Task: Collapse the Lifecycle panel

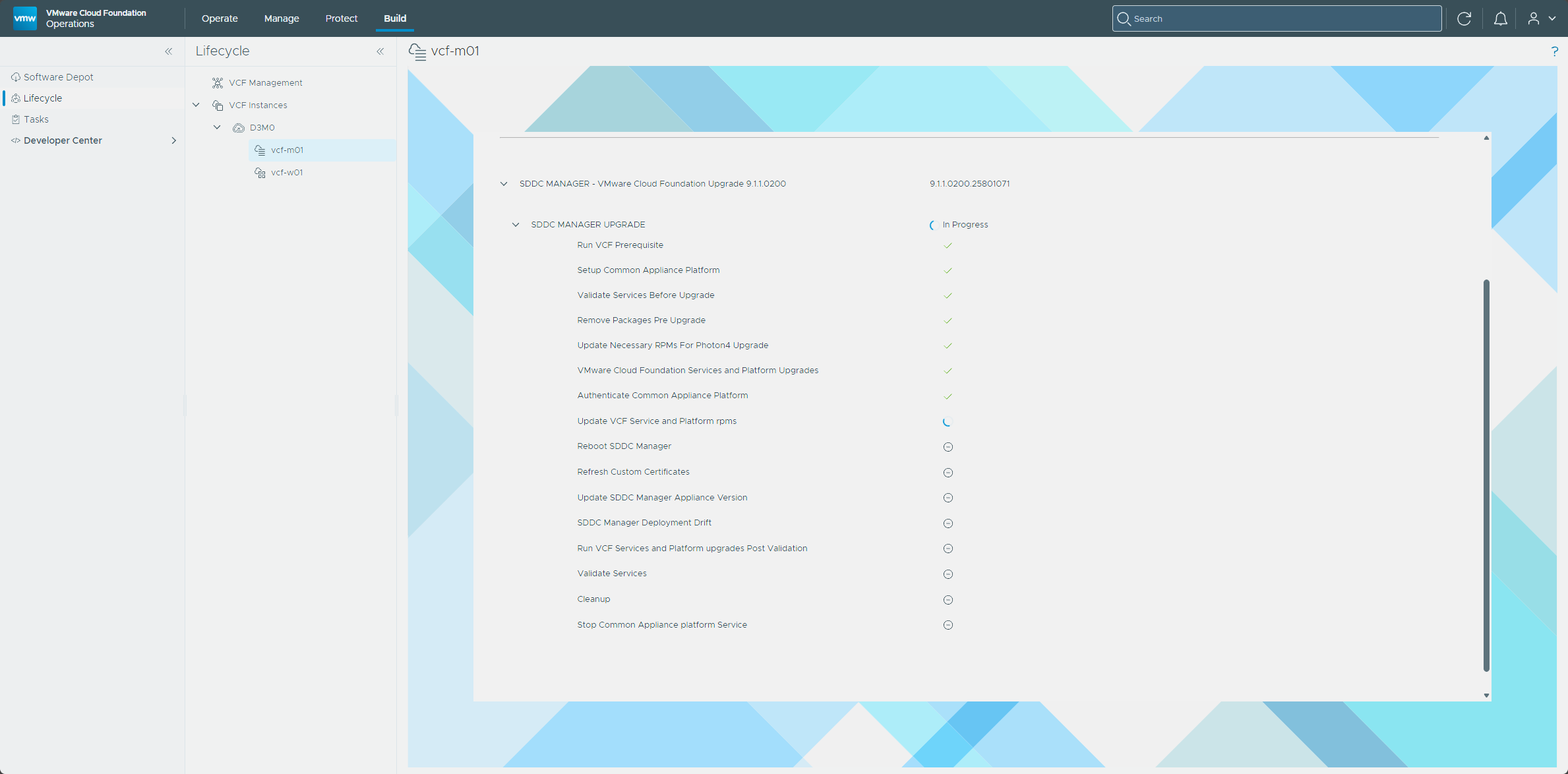Action: pos(380,51)
